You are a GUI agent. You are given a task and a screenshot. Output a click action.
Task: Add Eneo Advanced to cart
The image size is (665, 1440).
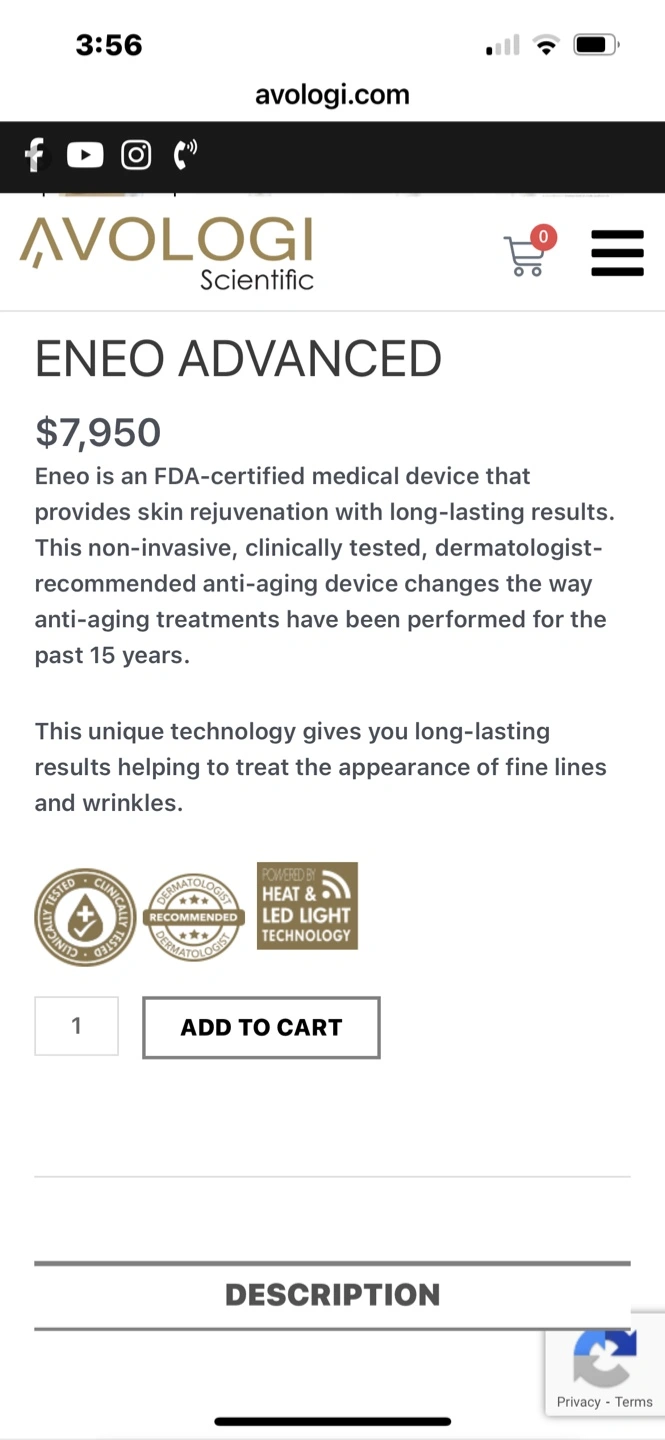[x=261, y=1027]
